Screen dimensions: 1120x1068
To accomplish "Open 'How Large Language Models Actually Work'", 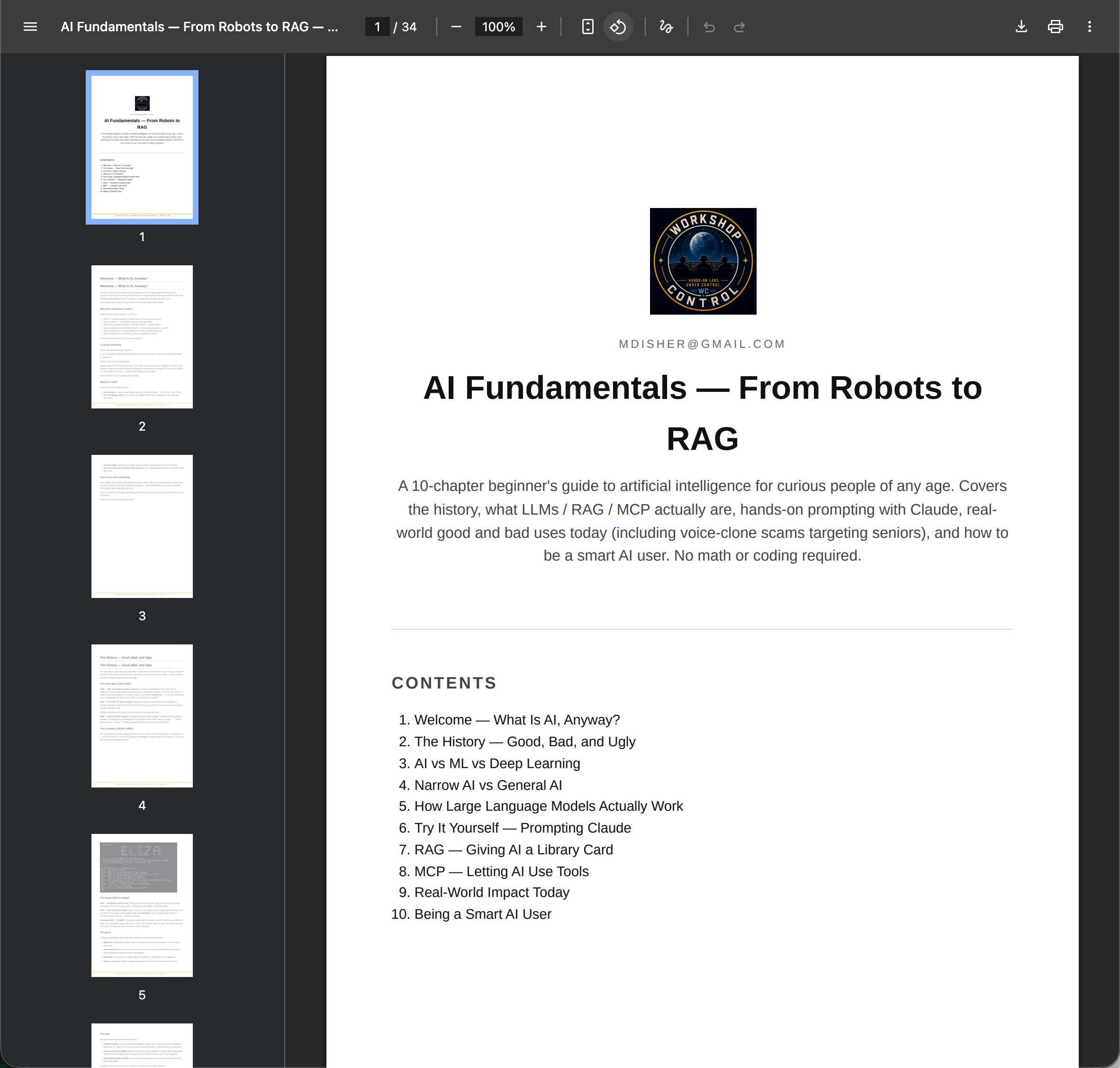I will (549, 806).
